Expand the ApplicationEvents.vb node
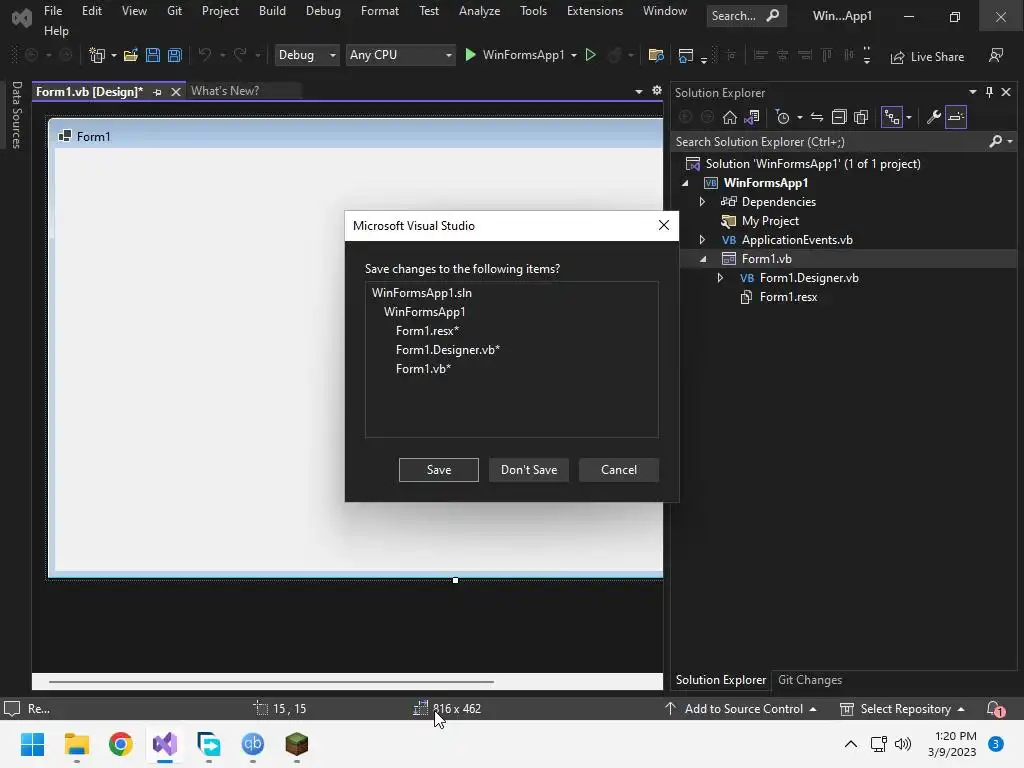Screen dimensions: 1024x768 (x=702, y=240)
